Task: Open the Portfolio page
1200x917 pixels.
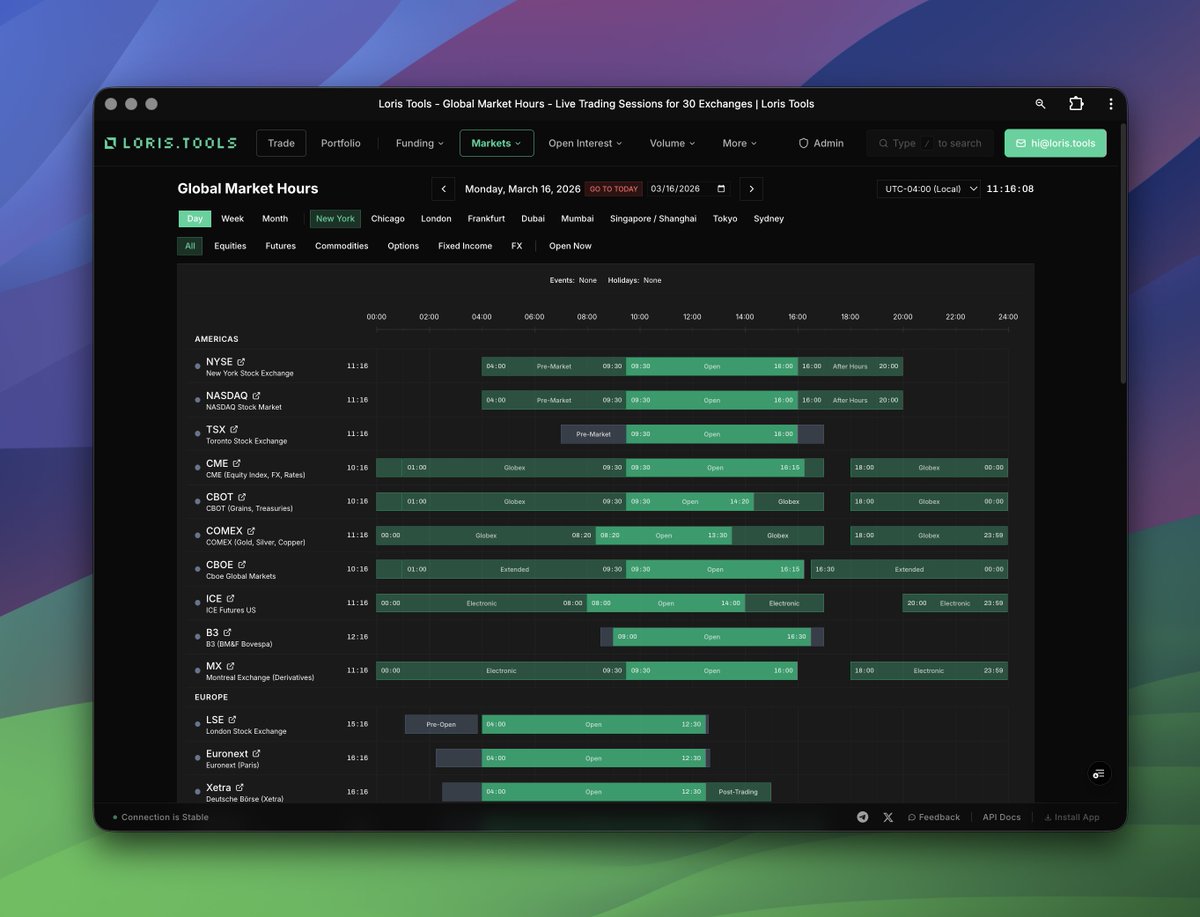Action: pos(341,143)
